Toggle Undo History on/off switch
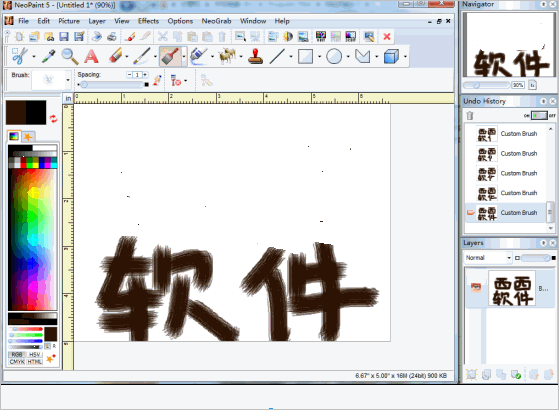This screenshot has width=559, height=410. click(539, 115)
